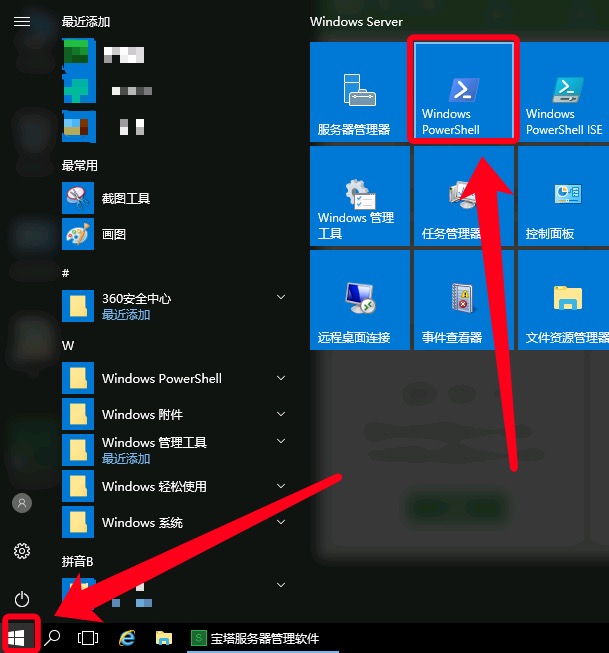Open the Windows 附件 folder
This screenshot has height=653, width=609.
175,414
